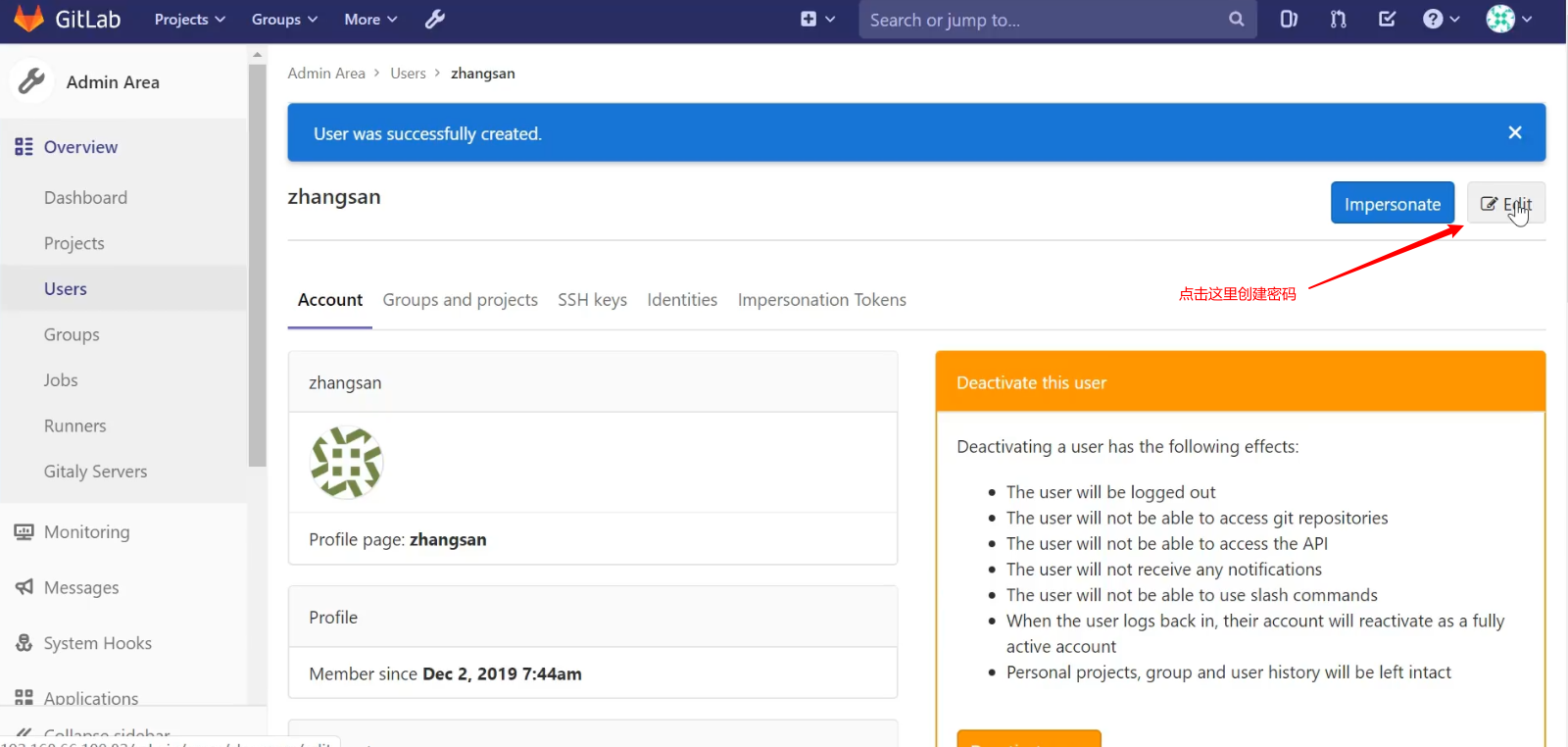Open the To-Do list icon
Screen dimensions: 1568x747
(1388, 19)
